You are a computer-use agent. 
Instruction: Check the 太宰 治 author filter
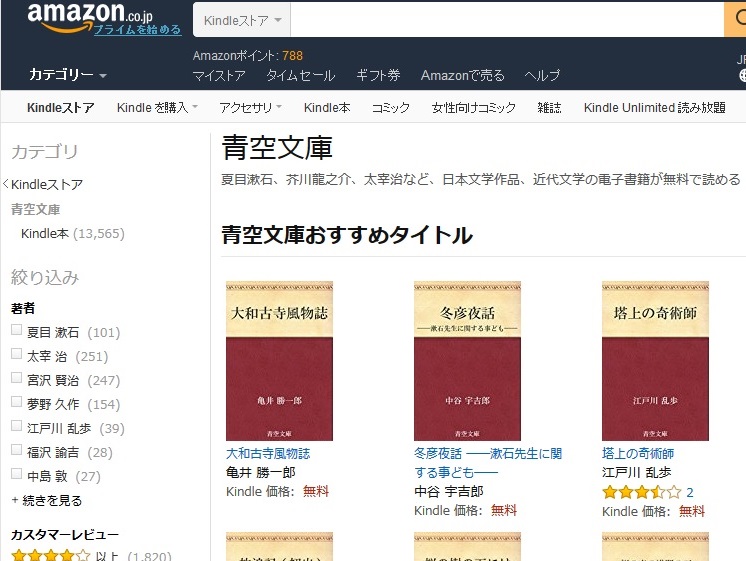(17, 354)
